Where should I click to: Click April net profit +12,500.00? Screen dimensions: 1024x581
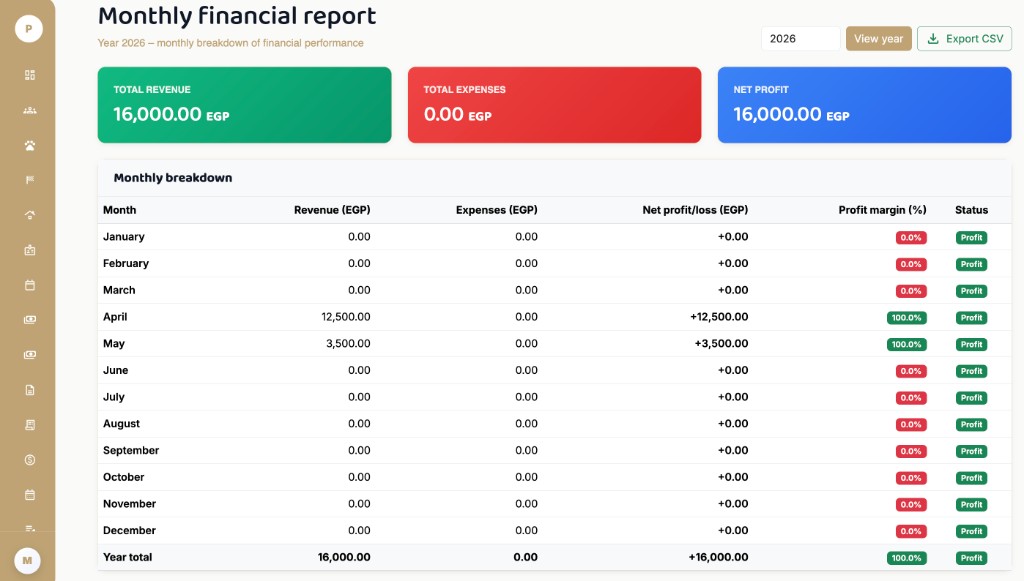click(719, 317)
